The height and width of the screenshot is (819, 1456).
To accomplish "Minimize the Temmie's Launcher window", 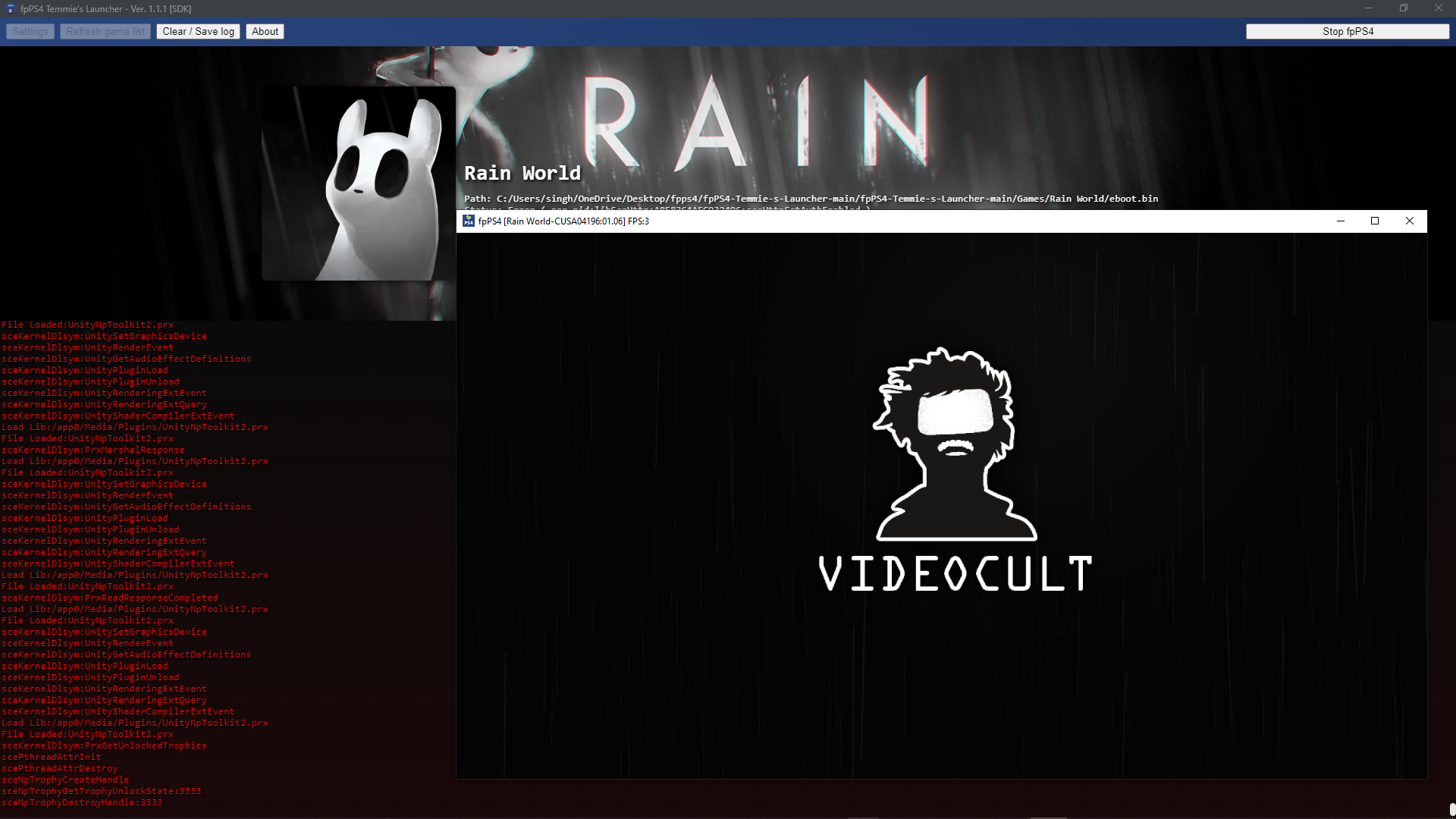I will (x=1369, y=8).
